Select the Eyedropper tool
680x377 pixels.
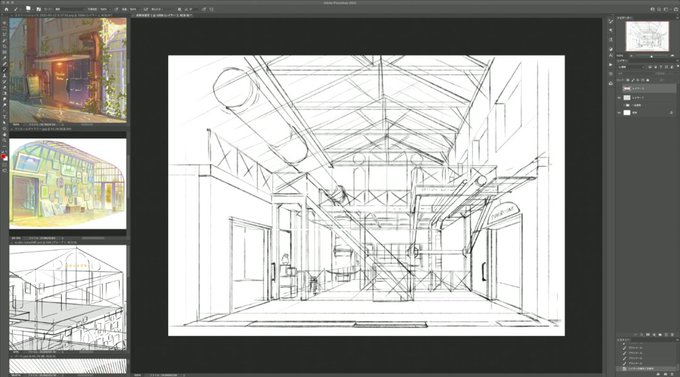[4, 58]
